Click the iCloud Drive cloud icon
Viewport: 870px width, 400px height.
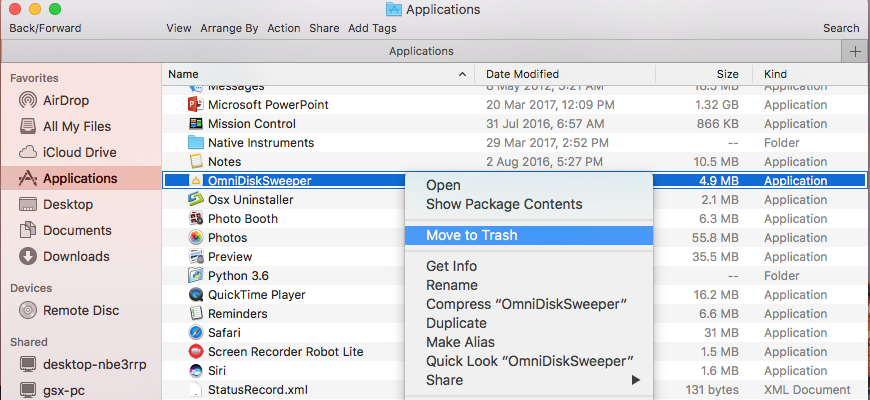coord(28,153)
